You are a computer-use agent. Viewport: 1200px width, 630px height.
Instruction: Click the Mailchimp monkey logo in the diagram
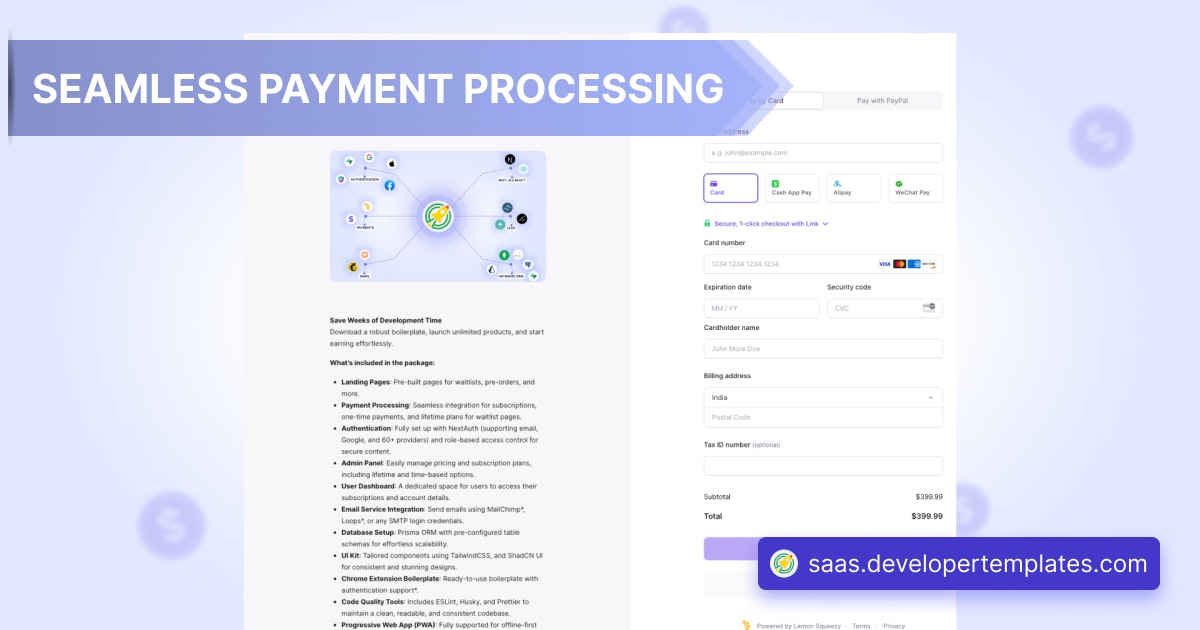pos(353,267)
